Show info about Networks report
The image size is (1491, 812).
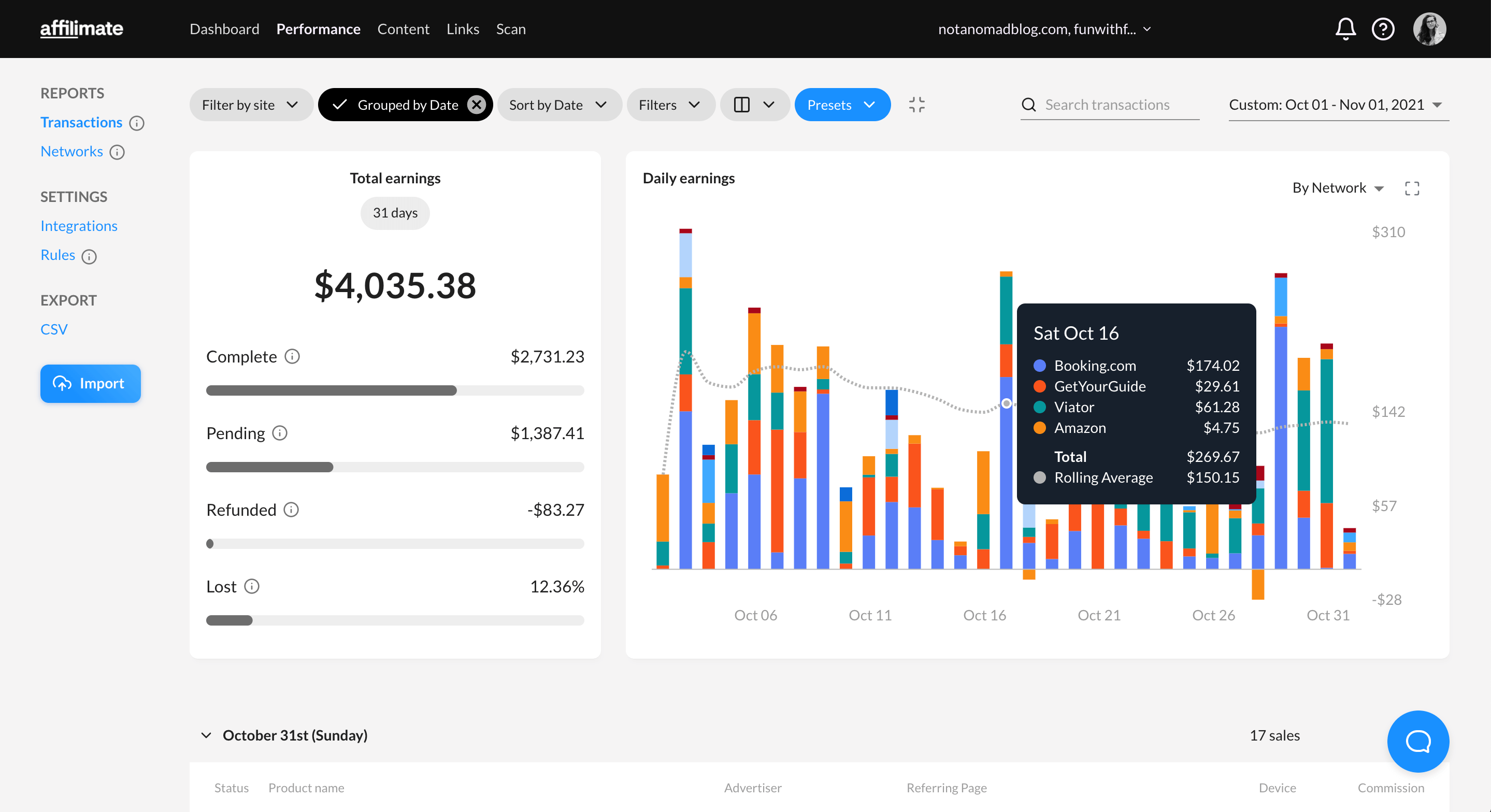coord(117,152)
